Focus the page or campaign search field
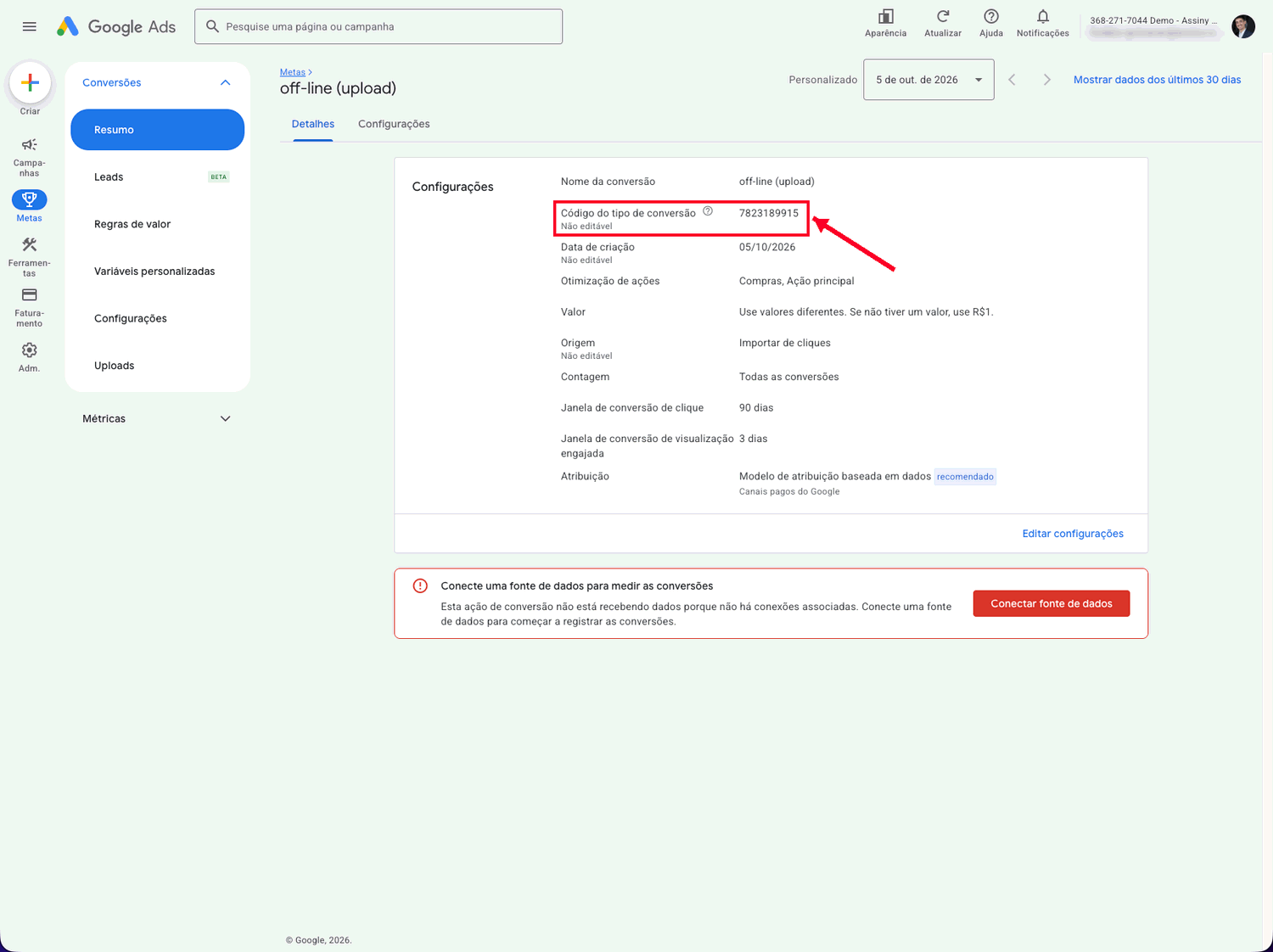Viewport: 1273px width, 952px height. [x=379, y=26]
